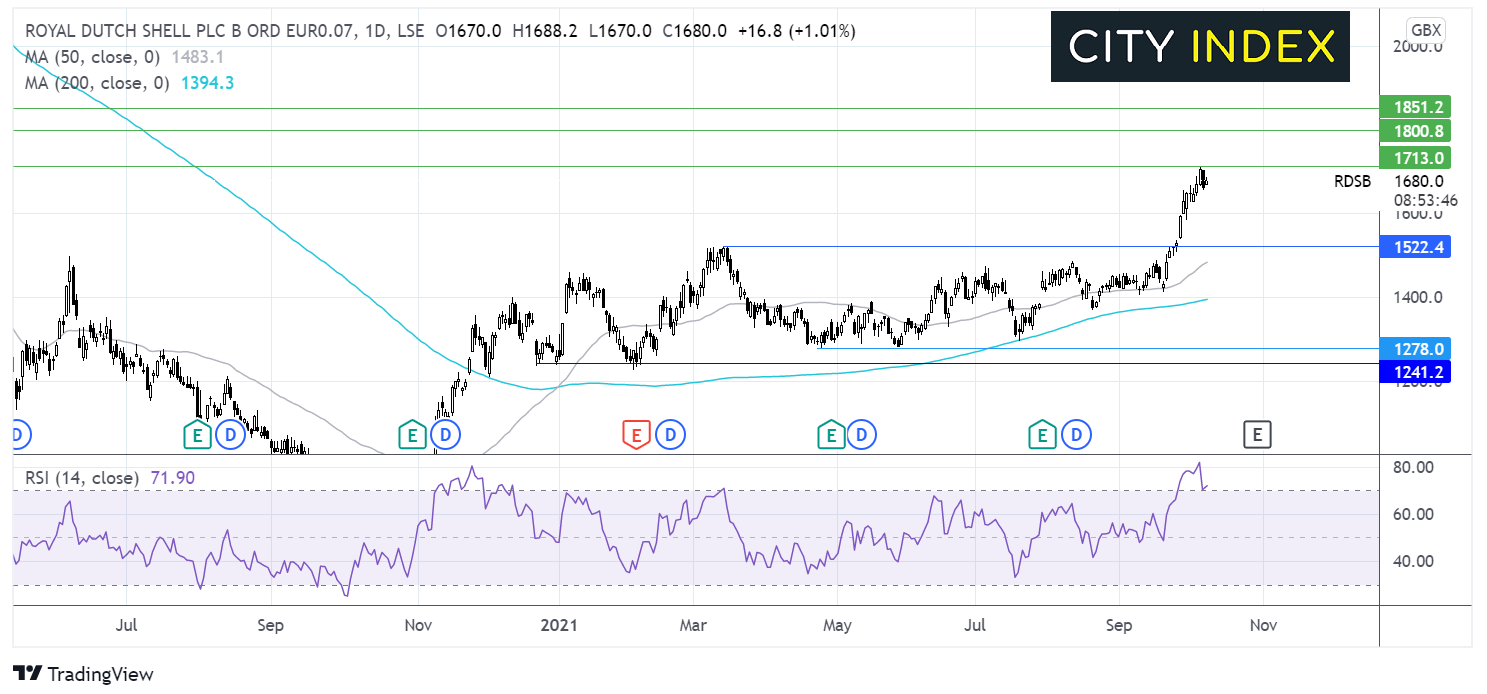The height and width of the screenshot is (694, 1487).
Task: Select the MA 200 close indicator label
Action: [x=94, y=83]
